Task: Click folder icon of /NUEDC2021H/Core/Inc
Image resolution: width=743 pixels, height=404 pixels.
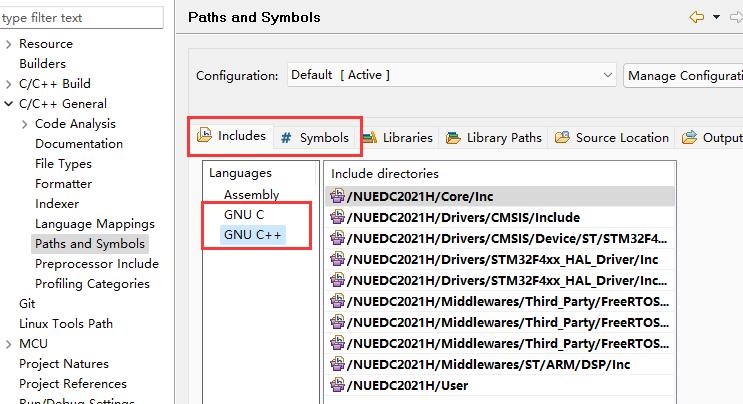Action: (x=337, y=196)
